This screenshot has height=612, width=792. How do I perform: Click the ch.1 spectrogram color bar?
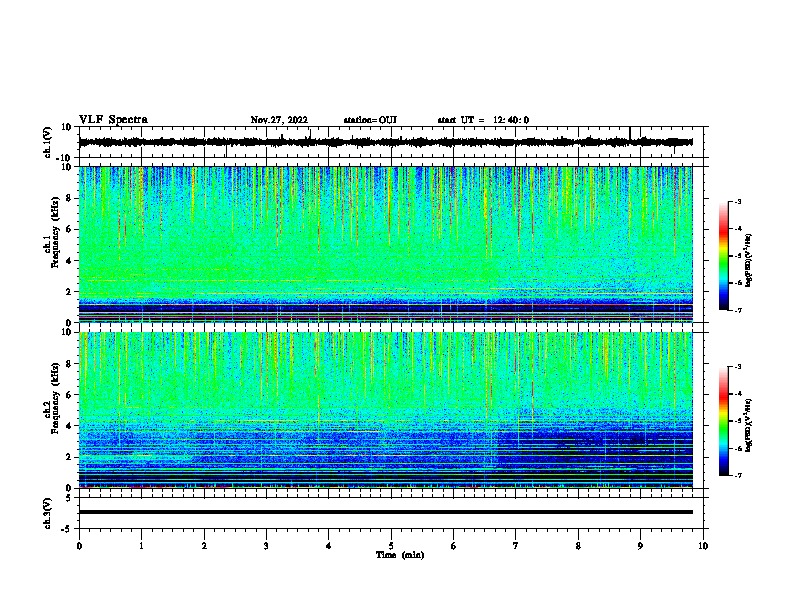click(723, 256)
